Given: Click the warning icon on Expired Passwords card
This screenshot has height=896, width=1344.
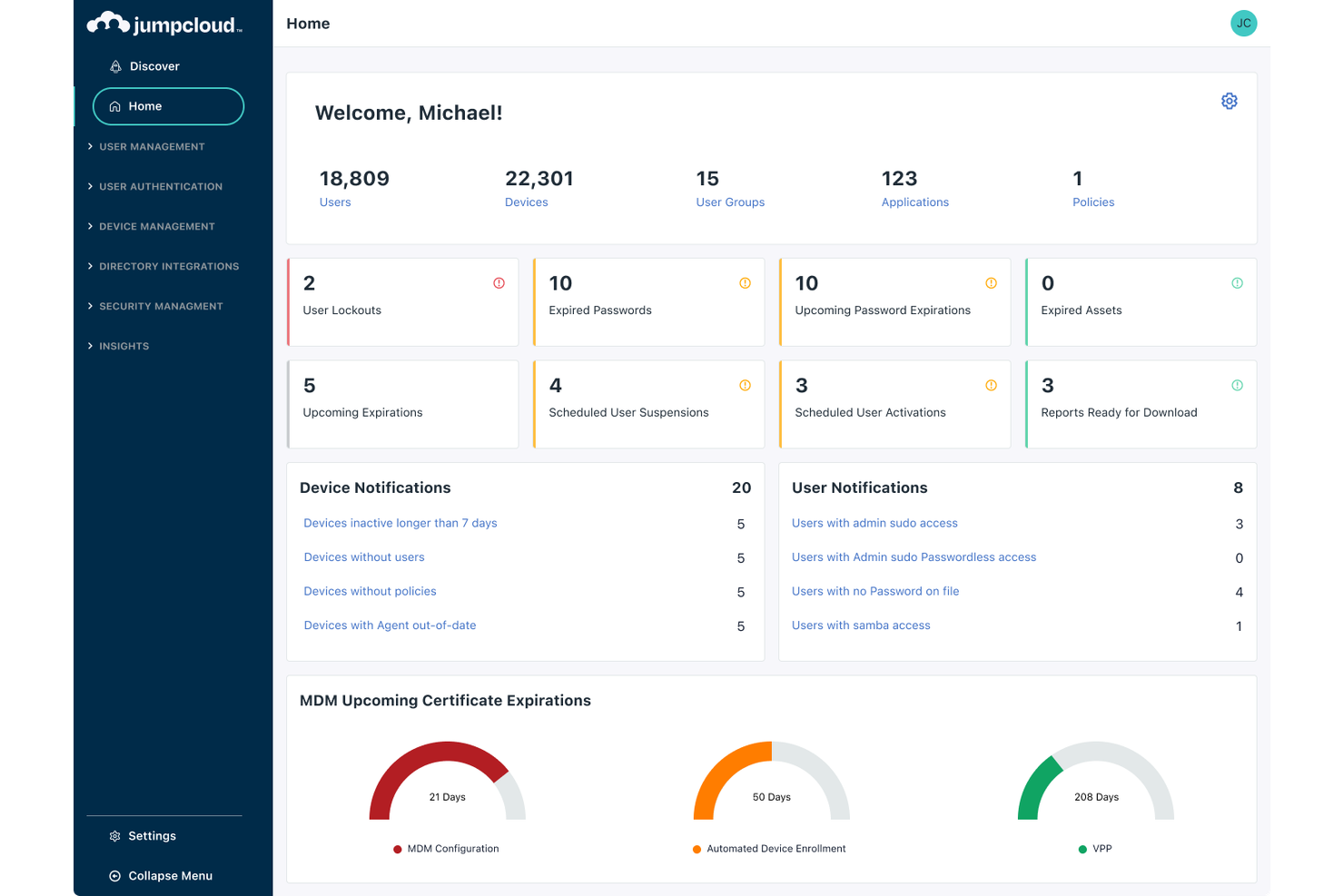Looking at the screenshot, I should point(745,282).
